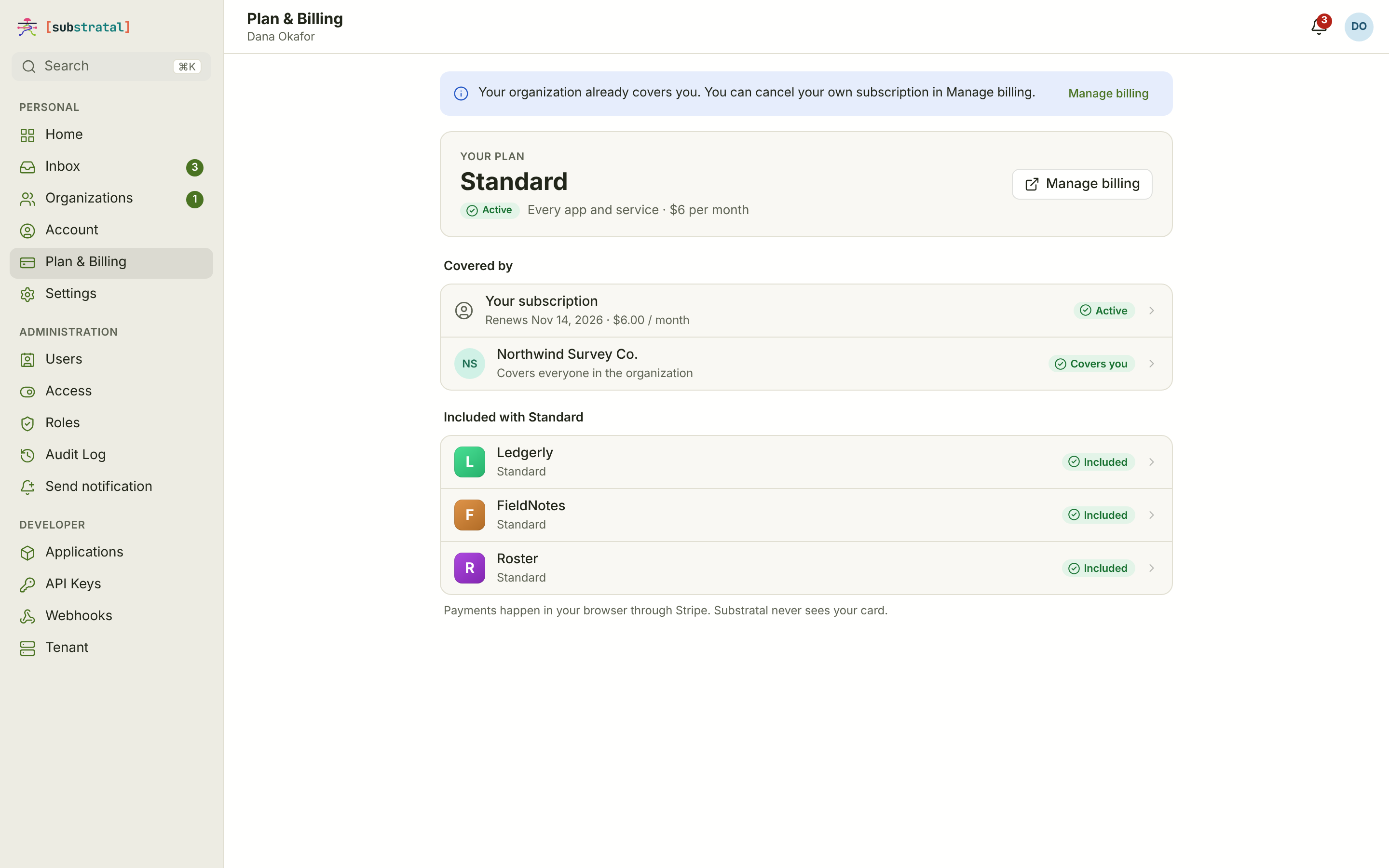
Task: Expand the Ledgerly row chevron
Action: [1151, 462]
